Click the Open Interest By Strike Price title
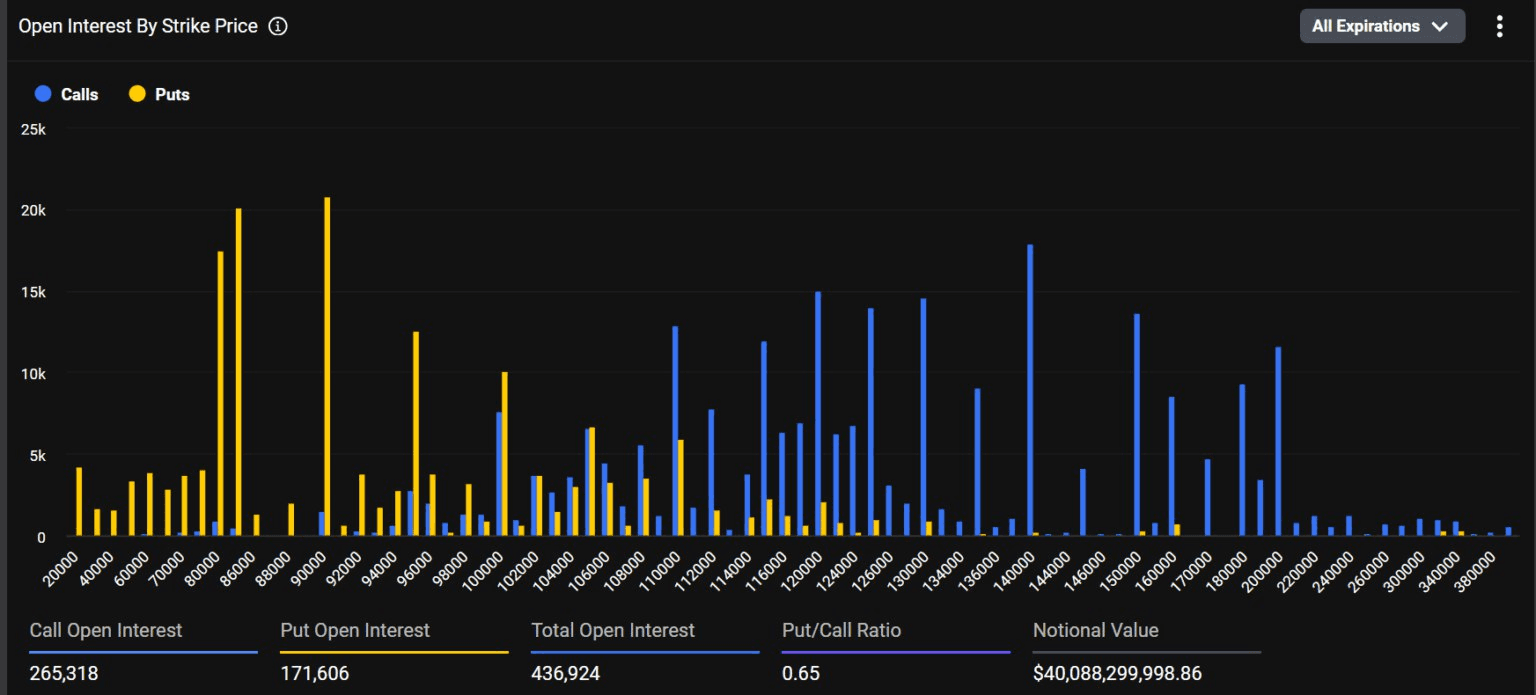1536x695 pixels. (x=138, y=27)
